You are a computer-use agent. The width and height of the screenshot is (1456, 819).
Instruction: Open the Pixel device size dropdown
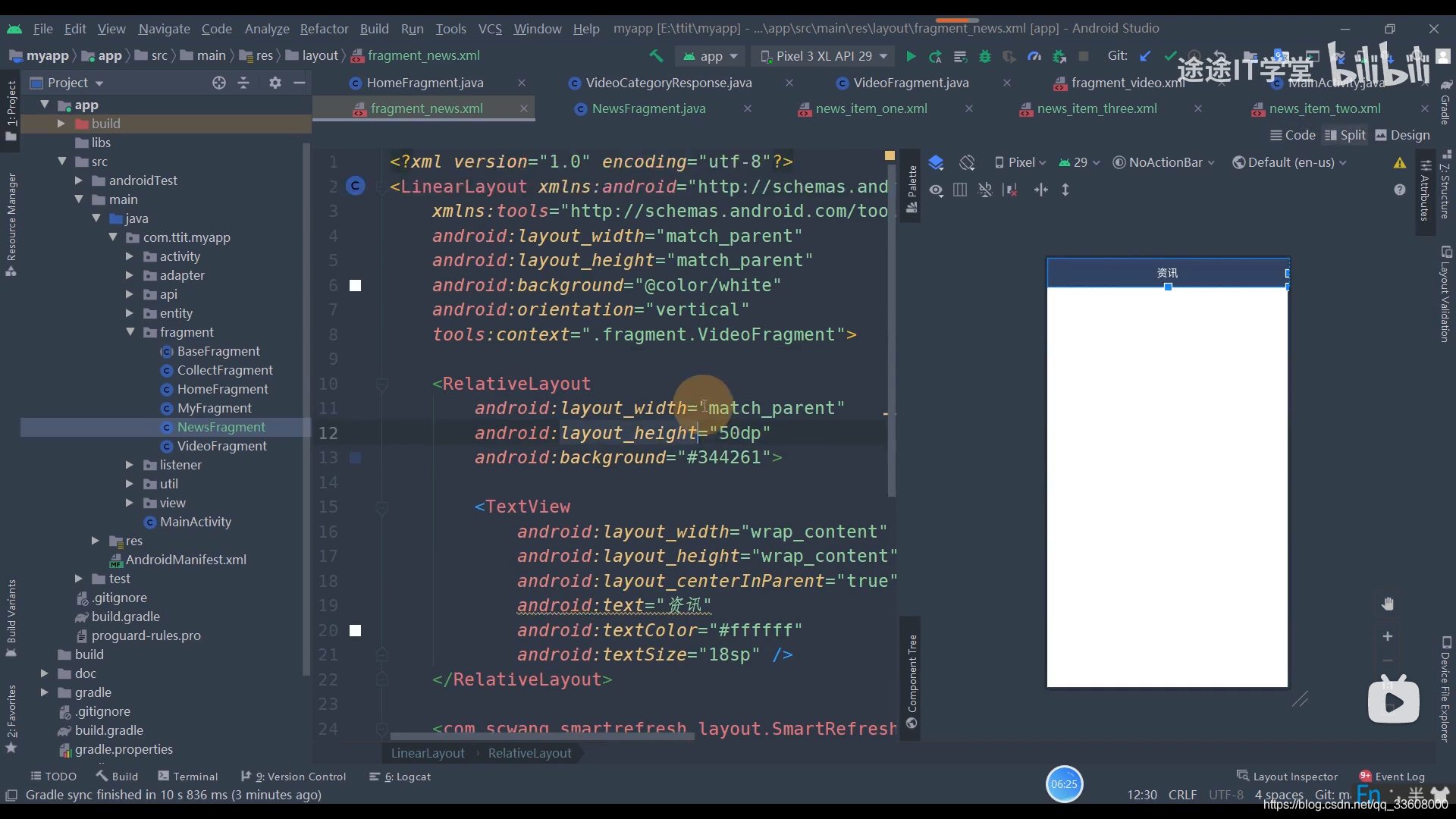click(1020, 162)
